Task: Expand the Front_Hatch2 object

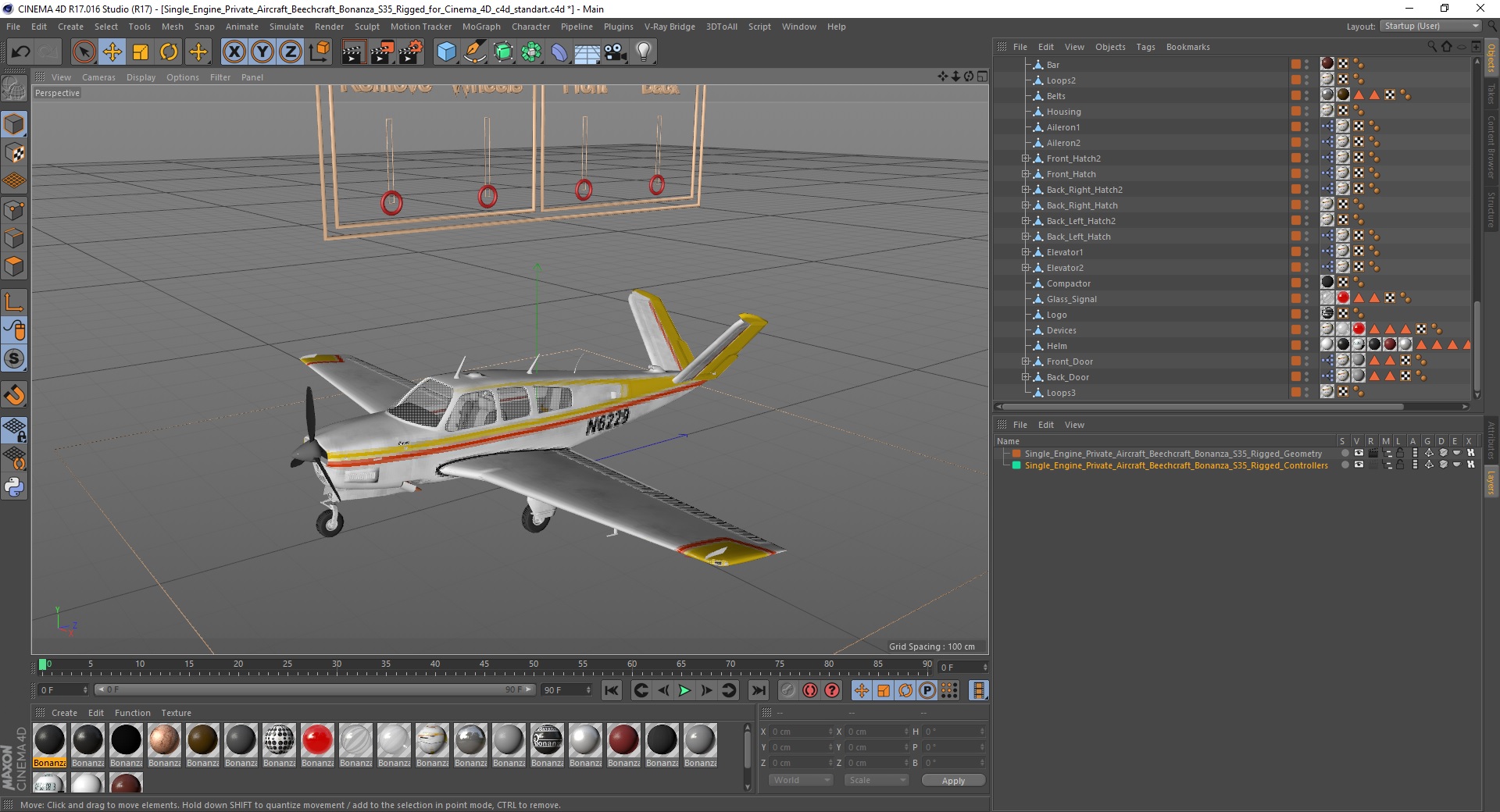Action: click(1025, 158)
